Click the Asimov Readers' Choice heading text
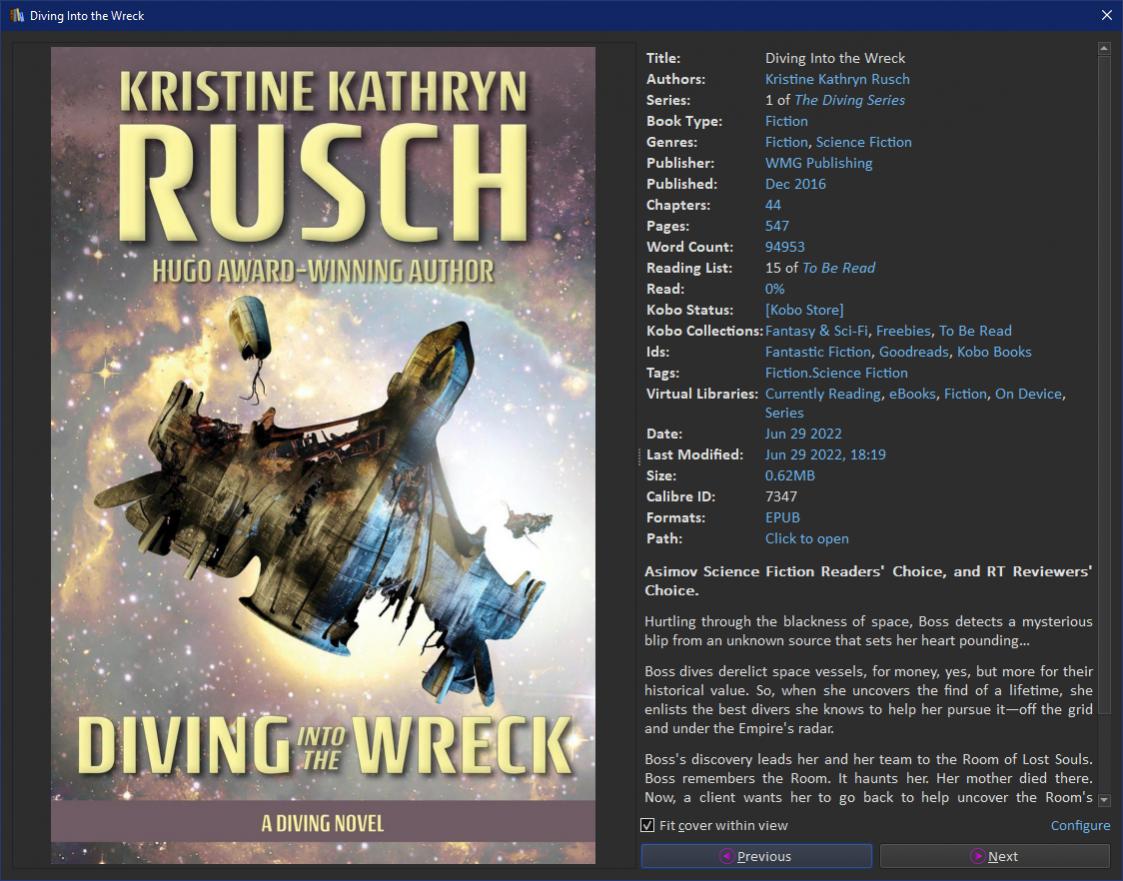Image resolution: width=1123 pixels, height=881 pixels. click(x=868, y=581)
